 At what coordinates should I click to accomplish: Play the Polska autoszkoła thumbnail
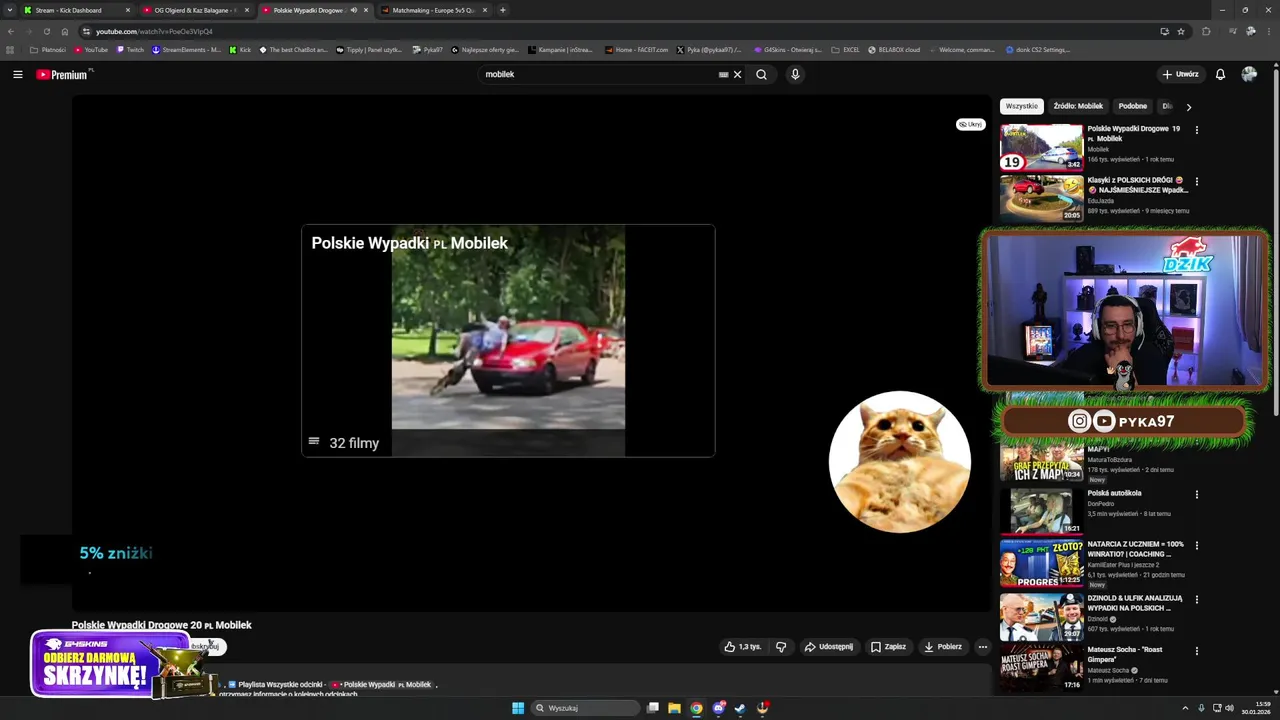(1042, 511)
